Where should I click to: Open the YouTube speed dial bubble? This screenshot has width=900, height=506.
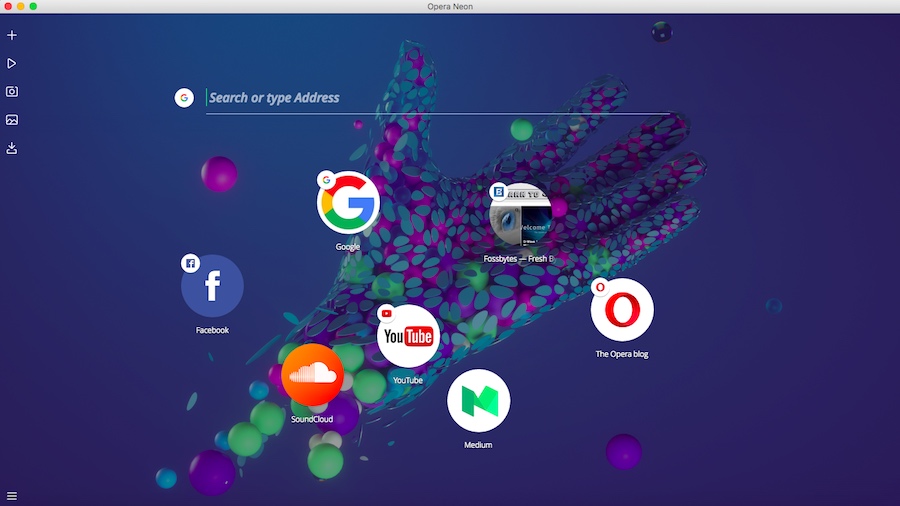[x=408, y=336]
